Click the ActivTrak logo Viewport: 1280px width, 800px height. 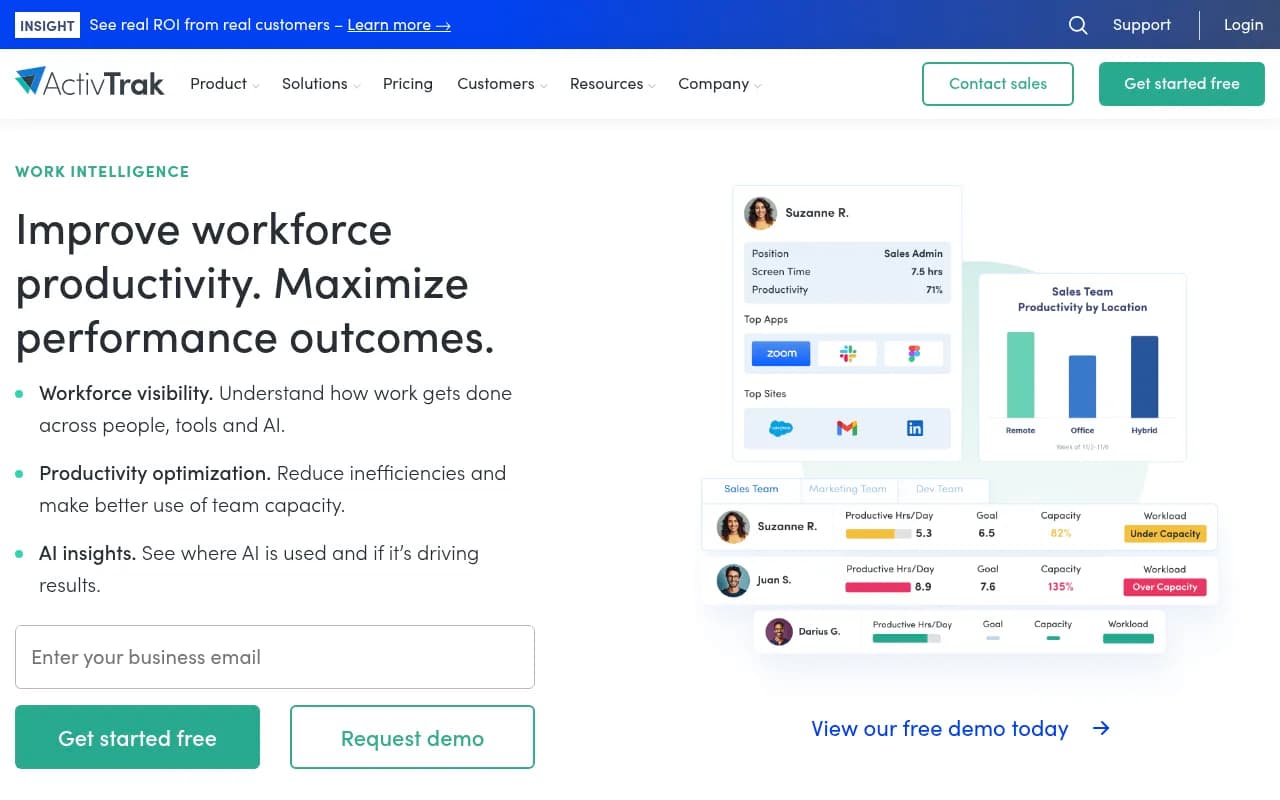pyautogui.click(x=90, y=83)
